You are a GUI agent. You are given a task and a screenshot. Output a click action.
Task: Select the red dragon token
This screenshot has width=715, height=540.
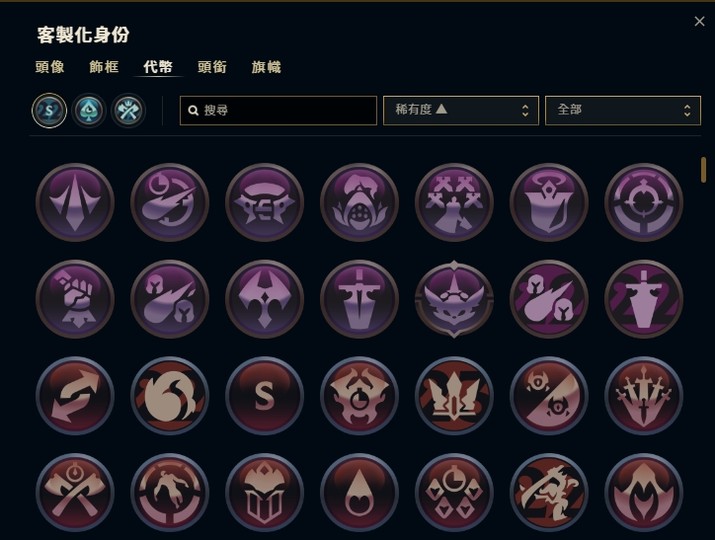point(549,492)
